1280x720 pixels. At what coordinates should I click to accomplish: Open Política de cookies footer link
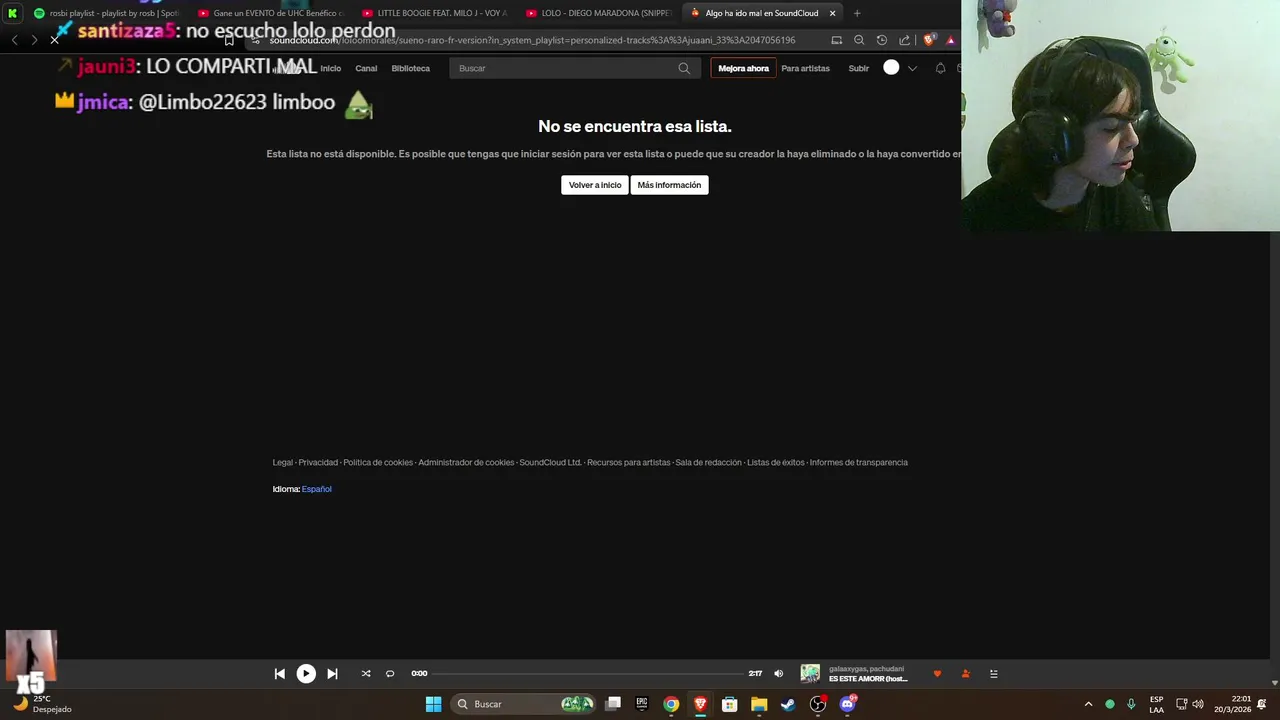(378, 462)
